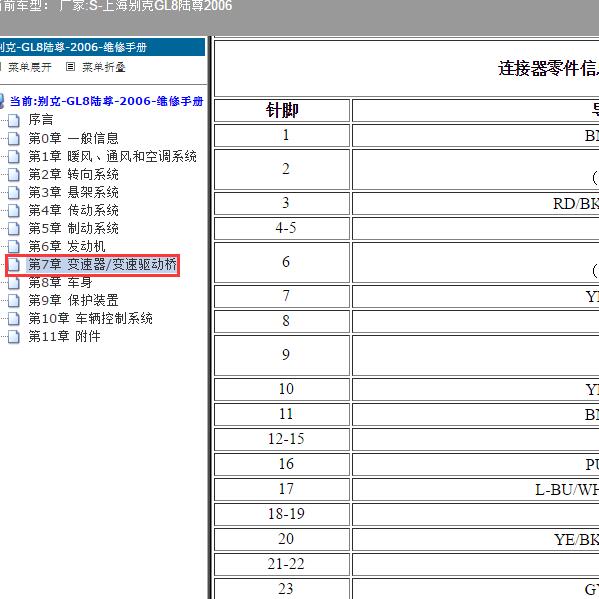599x599 pixels.
Task: Click the page icon beside 第0章 一般信息
Action: pos(14,138)
